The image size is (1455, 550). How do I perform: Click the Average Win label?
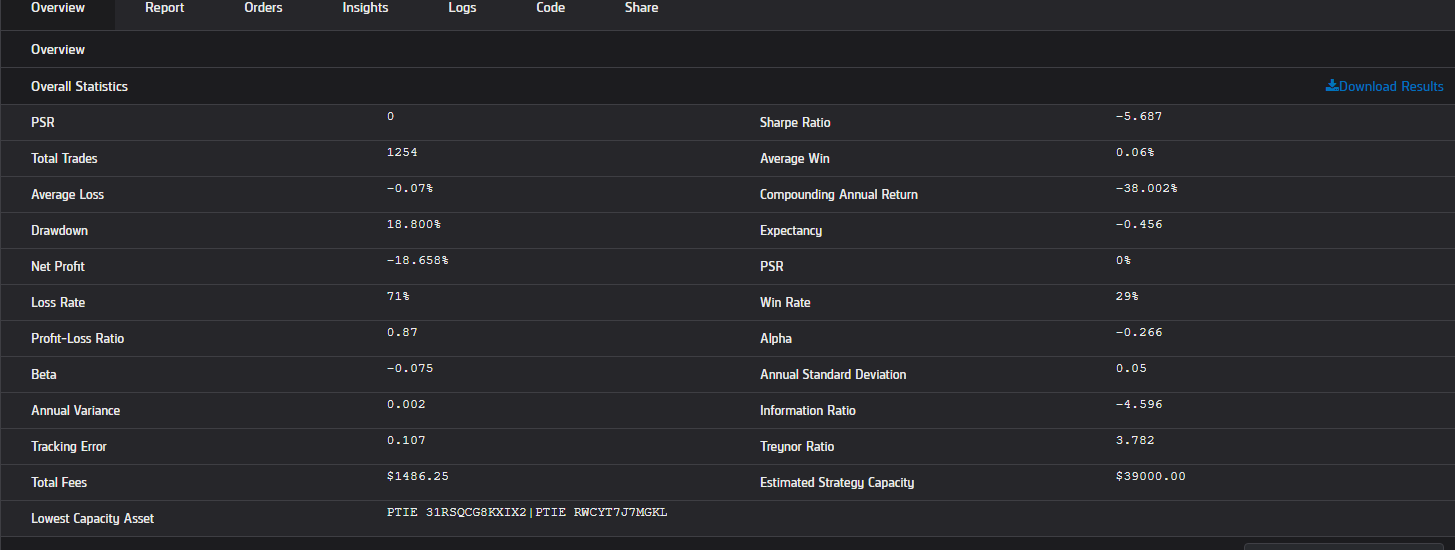point(795,159)
